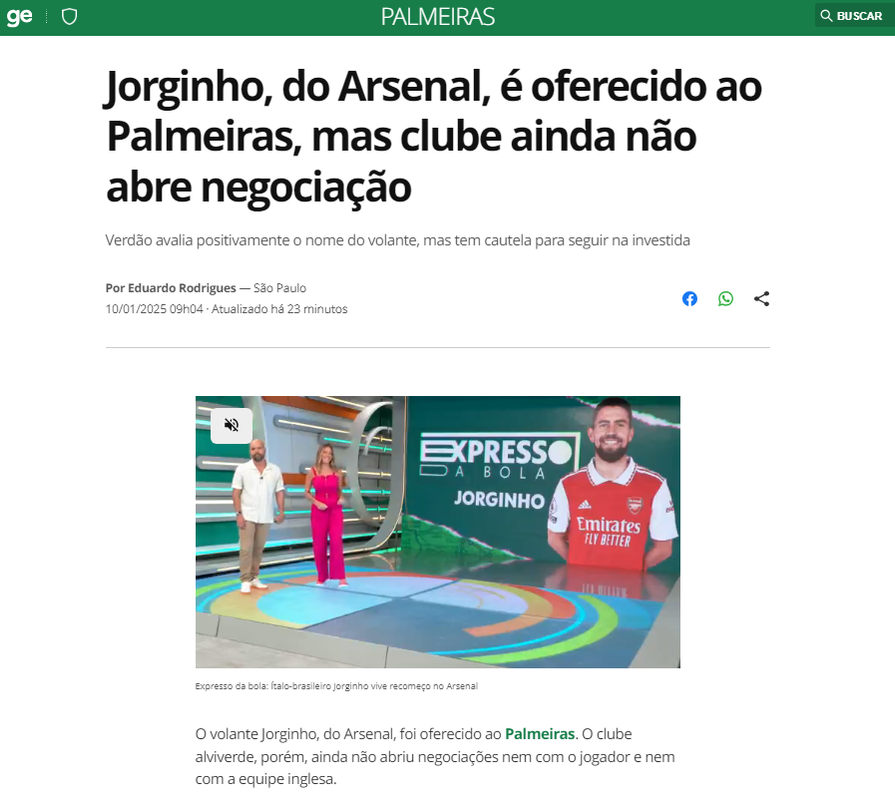
Task: Play the Expresso da Bola video
Action: click(x=438, y=532)
